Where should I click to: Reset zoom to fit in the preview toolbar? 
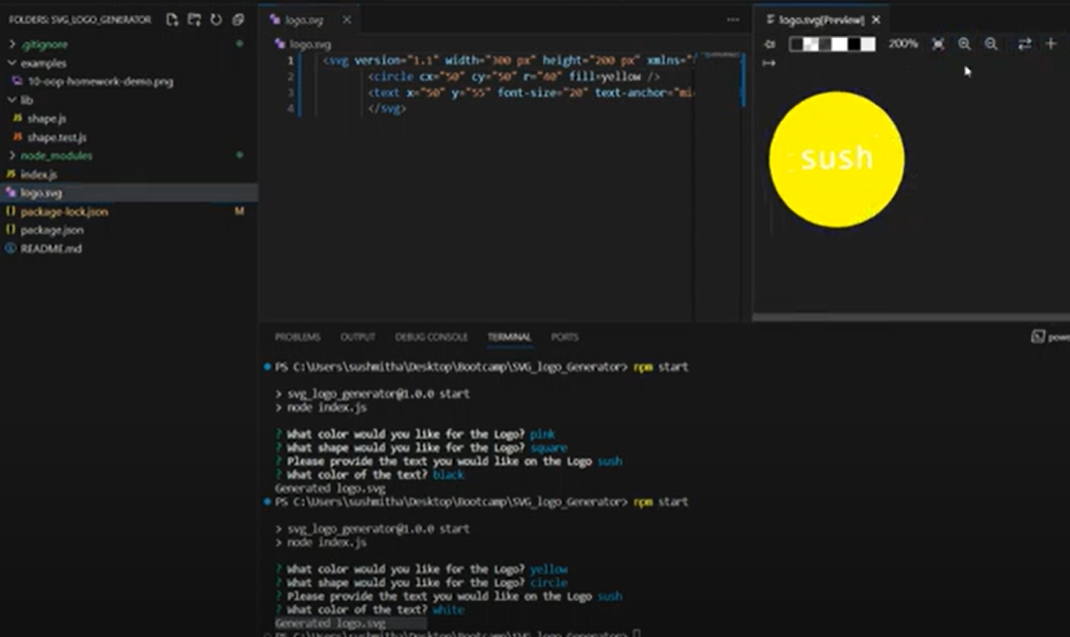click(937, 44)
